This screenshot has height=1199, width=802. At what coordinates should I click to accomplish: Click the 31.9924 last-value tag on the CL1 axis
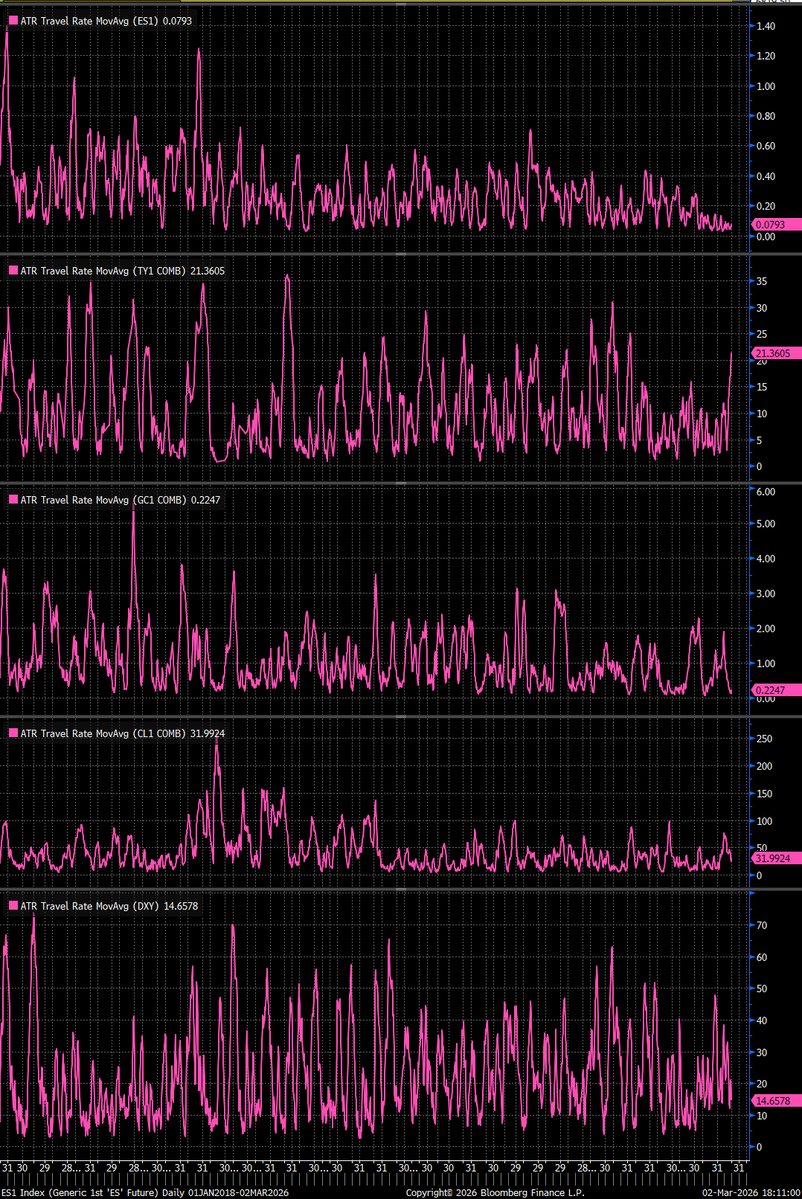tap(775, 859)
